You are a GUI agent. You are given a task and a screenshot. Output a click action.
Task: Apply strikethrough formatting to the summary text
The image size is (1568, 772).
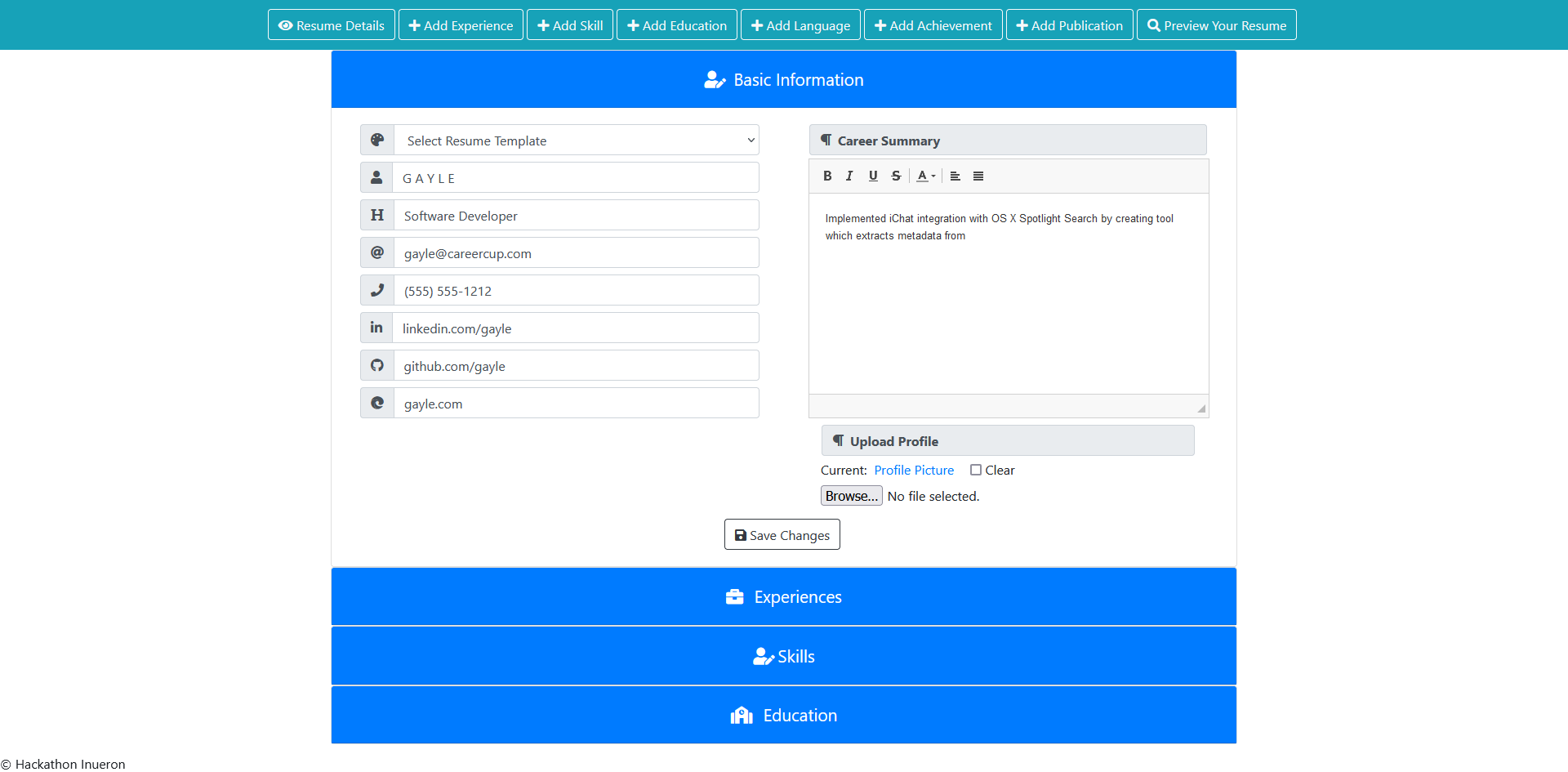(896, 176)
